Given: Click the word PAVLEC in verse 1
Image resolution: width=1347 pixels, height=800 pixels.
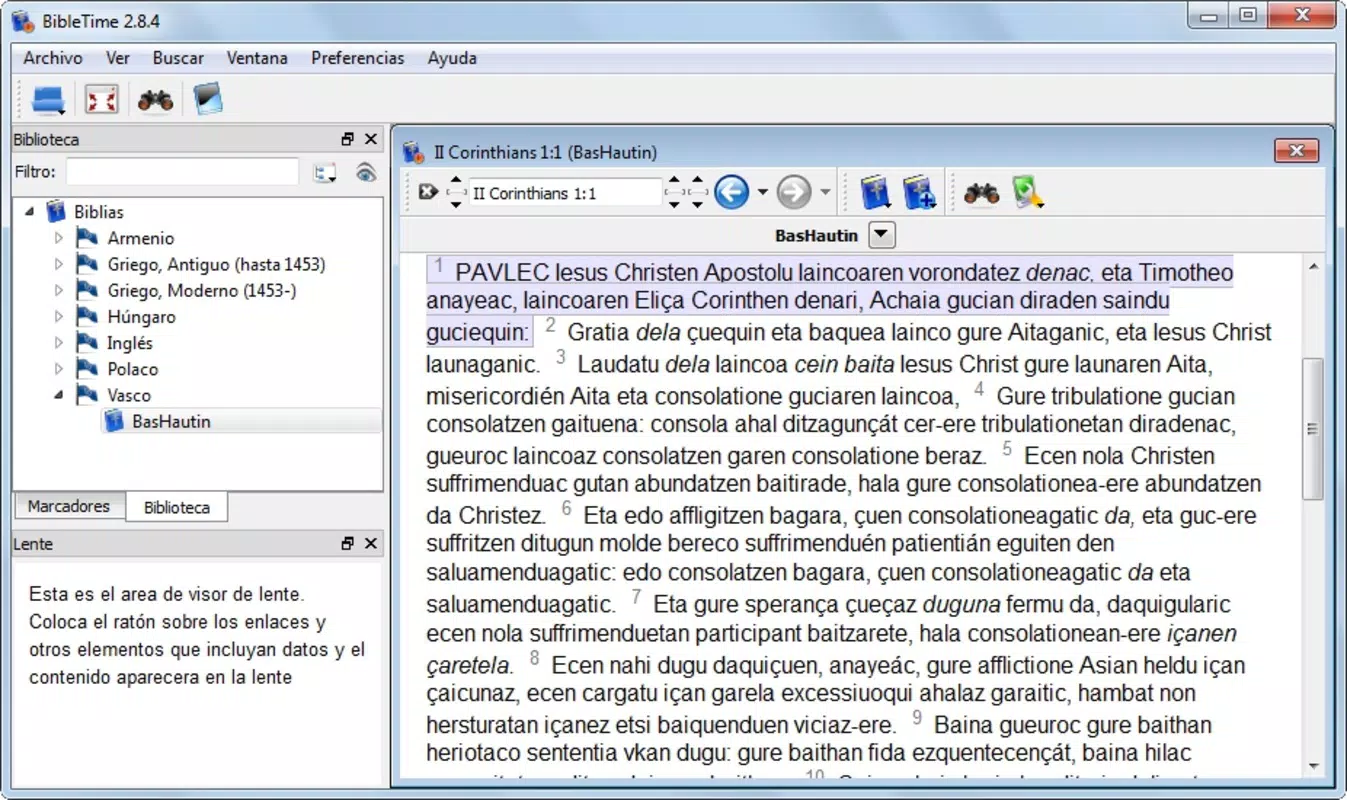Looking at the screenshot, I should (x=502, y=272).
